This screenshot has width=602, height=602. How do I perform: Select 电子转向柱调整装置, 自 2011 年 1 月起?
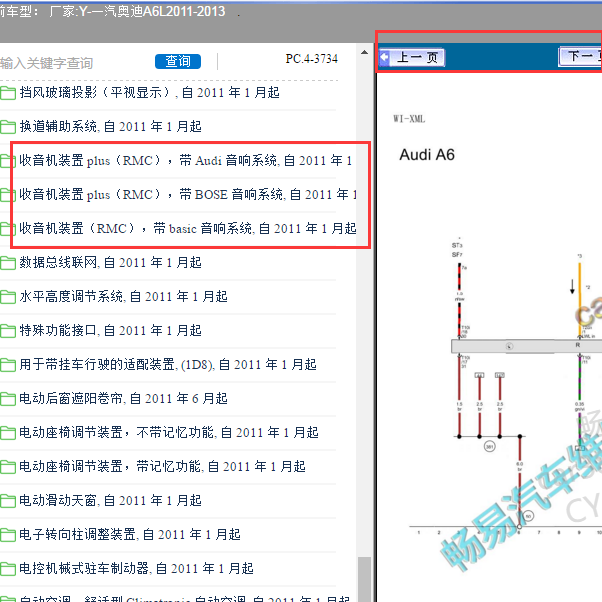tap(130, 534)
